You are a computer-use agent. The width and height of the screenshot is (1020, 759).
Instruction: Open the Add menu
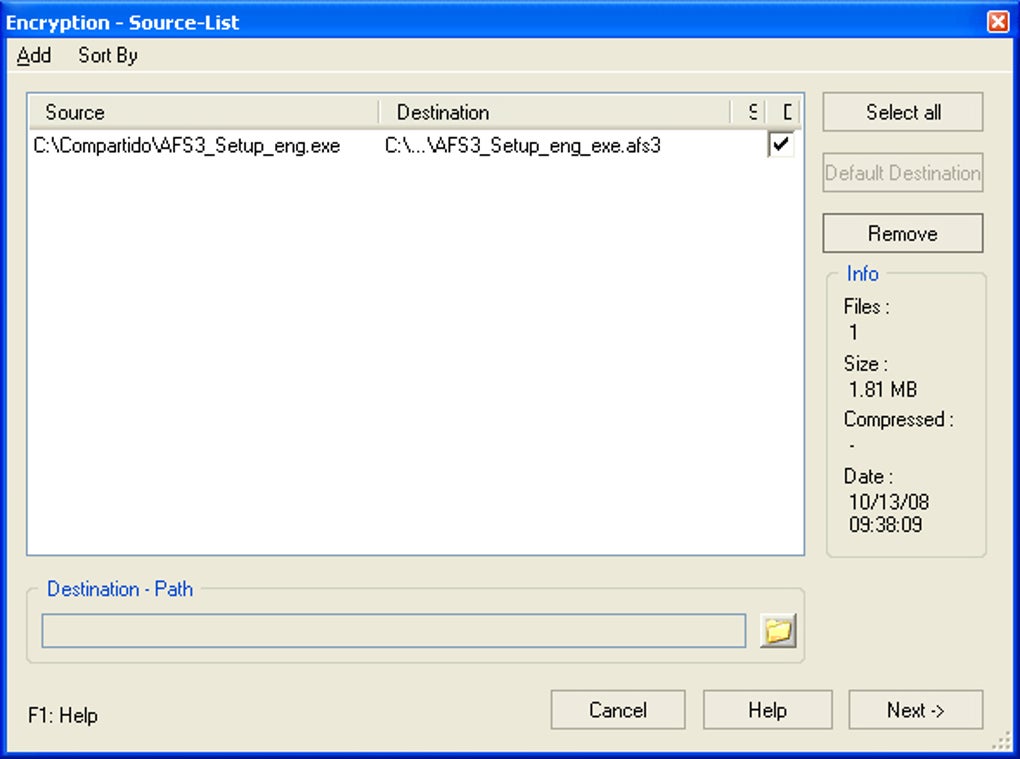[33, 56]
